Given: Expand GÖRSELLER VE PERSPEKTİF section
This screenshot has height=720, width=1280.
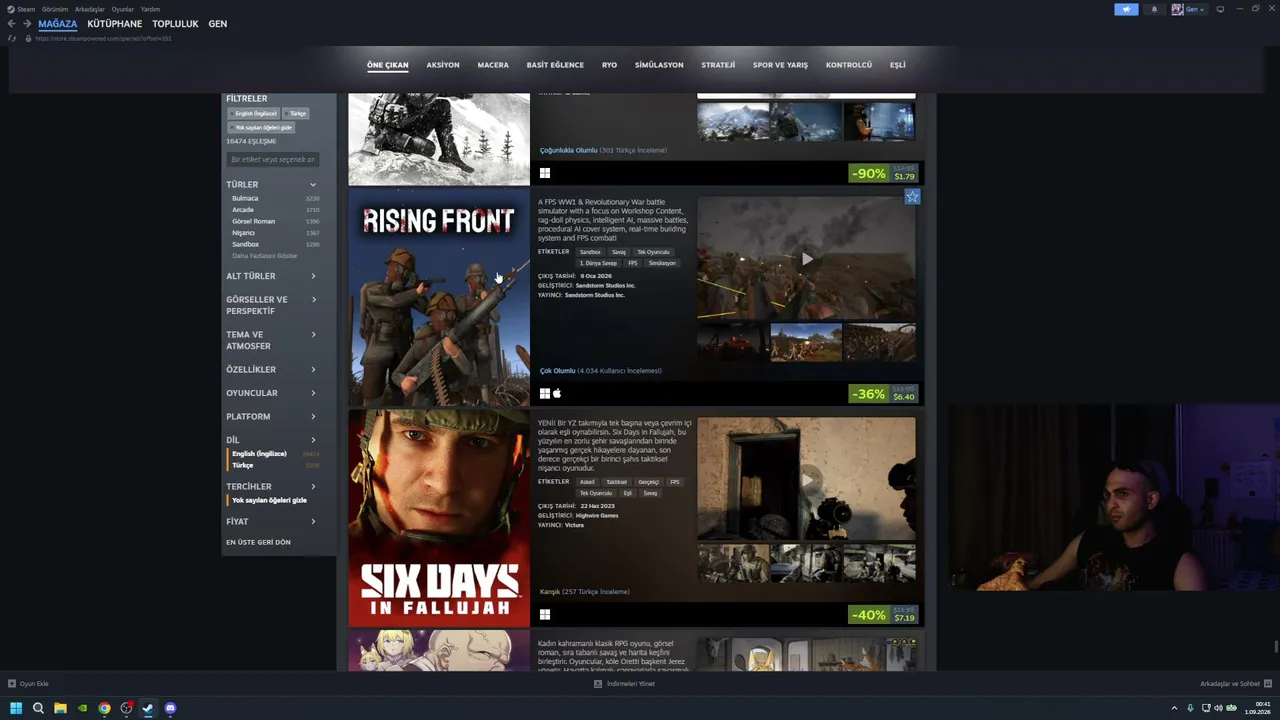Looking at the screenshot, I should pyautogui.click(x=271, y=305).
